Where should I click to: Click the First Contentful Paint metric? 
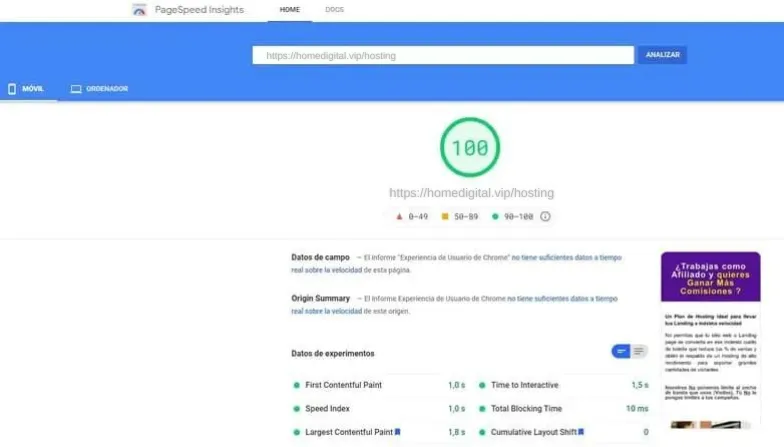point(379,385)
